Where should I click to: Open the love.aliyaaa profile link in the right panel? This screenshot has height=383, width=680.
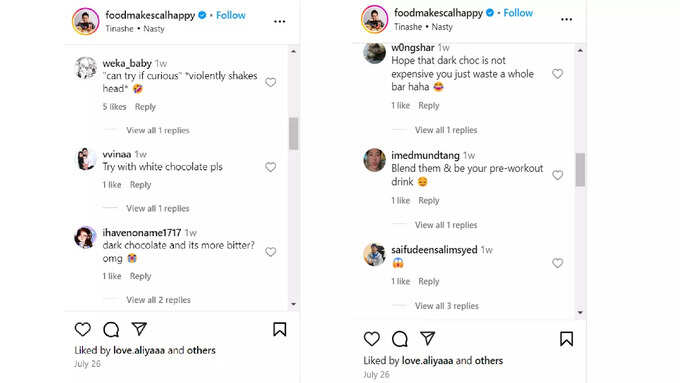428,360
